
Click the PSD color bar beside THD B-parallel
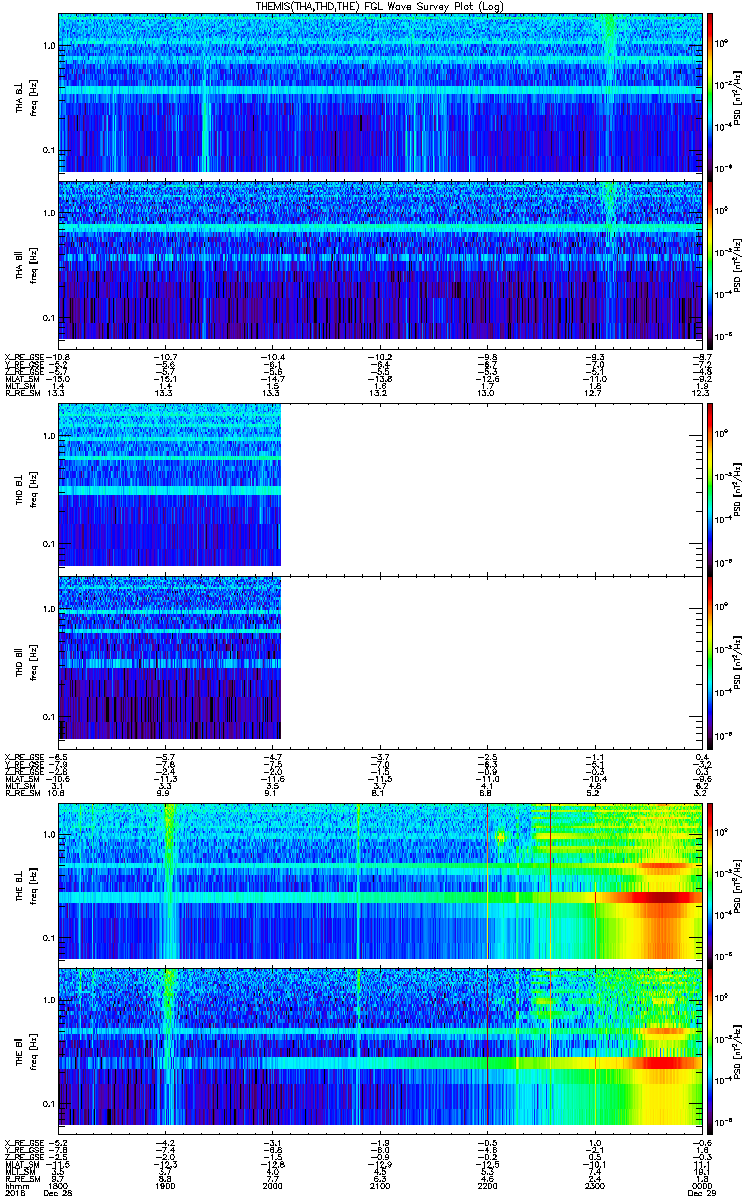pos(711,661)
